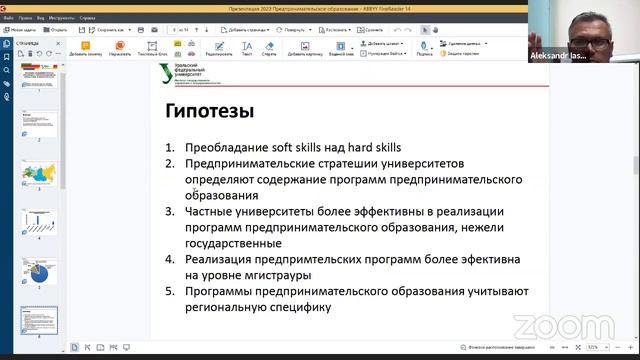
Task: Click the Edit (Редактировать) tool
Action: tap(219, 48)
